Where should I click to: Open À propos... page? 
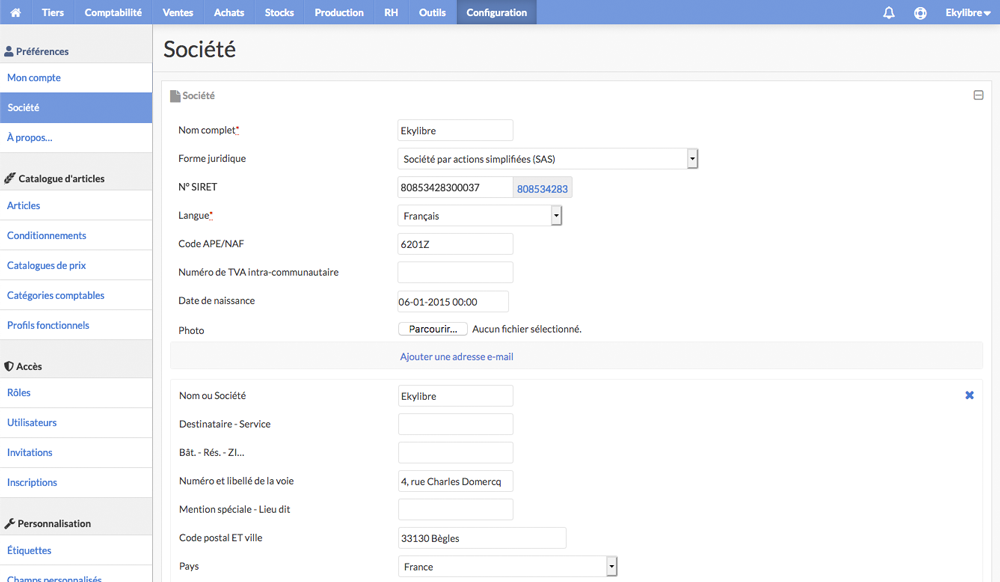(x=76, y=138)
